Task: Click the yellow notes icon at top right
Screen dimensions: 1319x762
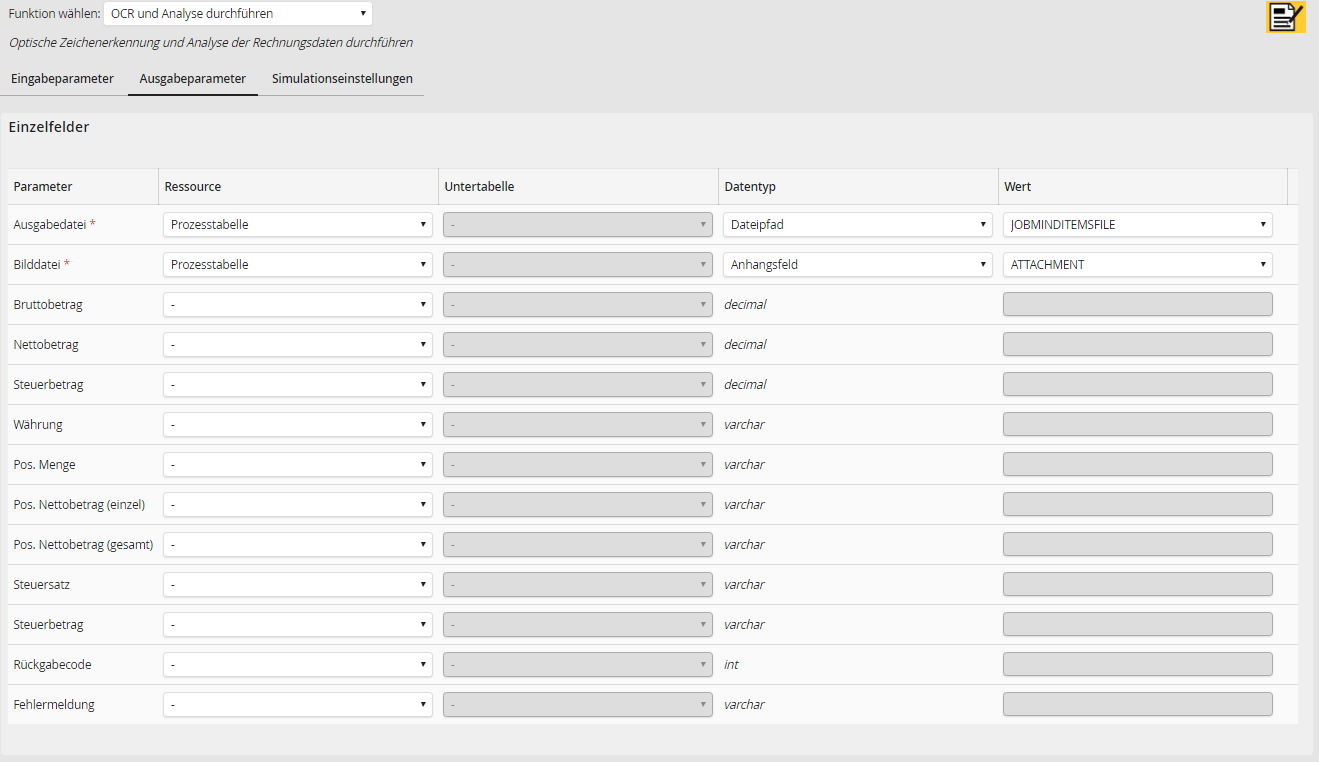Action: (1285, 17)
